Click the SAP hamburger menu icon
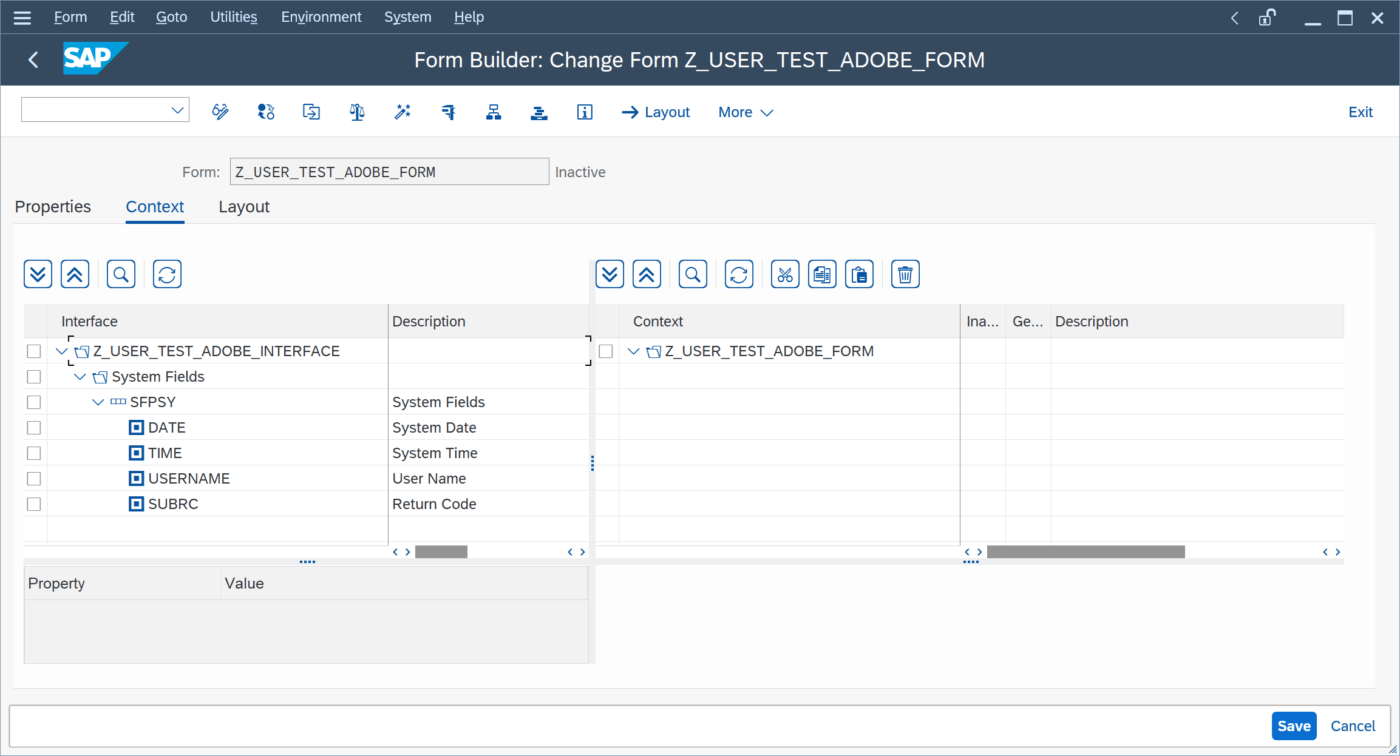This screenshot has width=1400, height=756. (x=21, y=17)
